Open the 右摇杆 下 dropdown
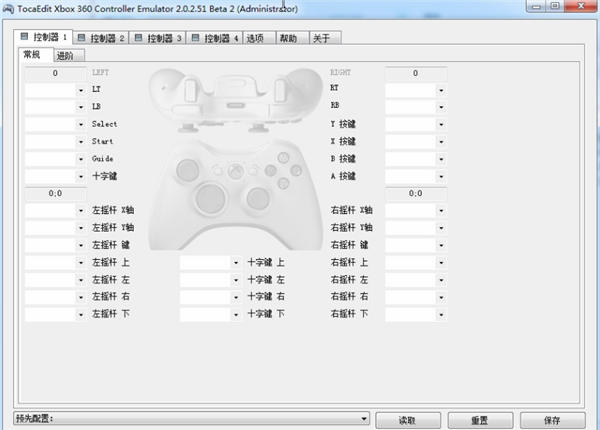Screen dimensions: 600x430 416,315
